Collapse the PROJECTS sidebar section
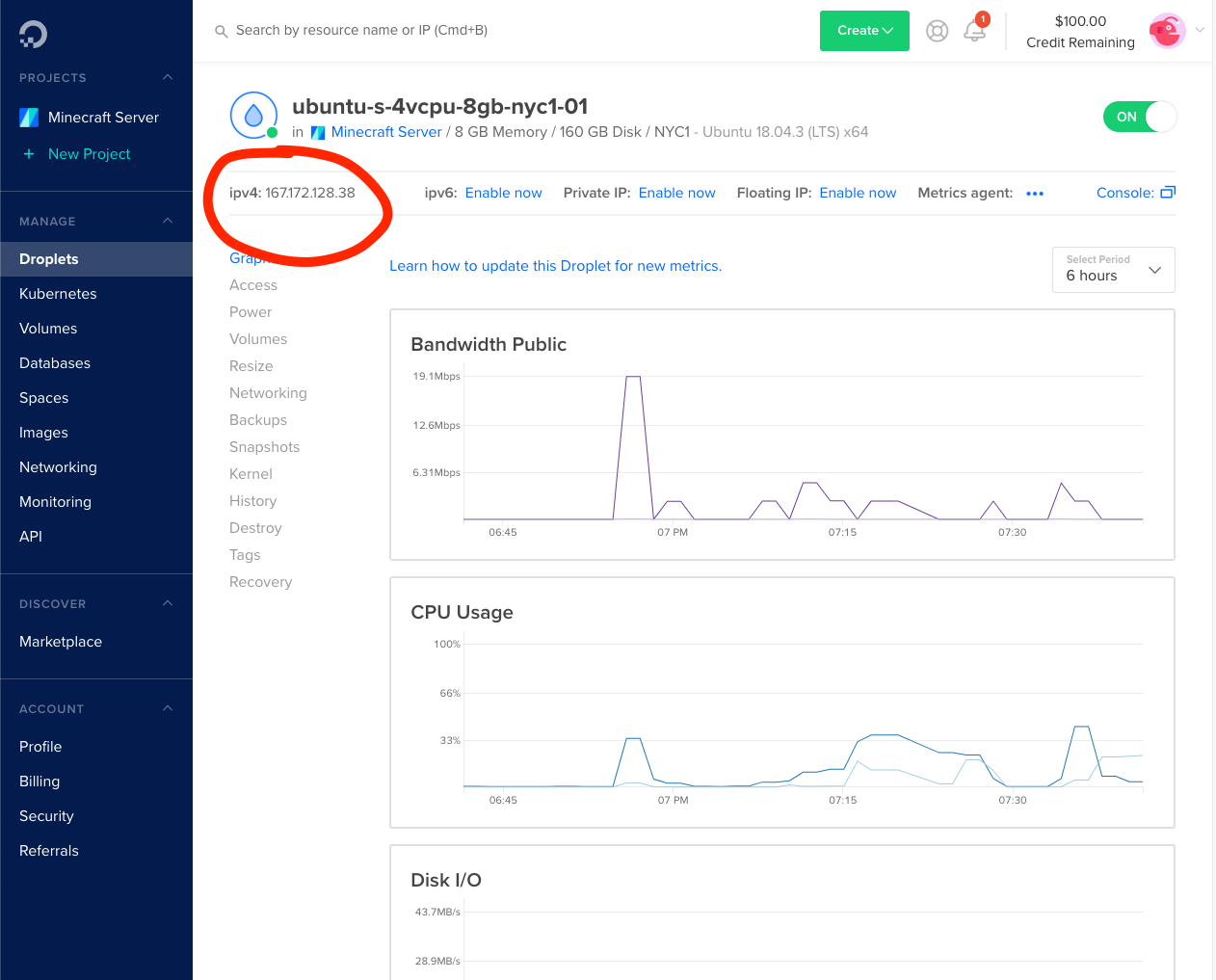 [x=168, y=77]
